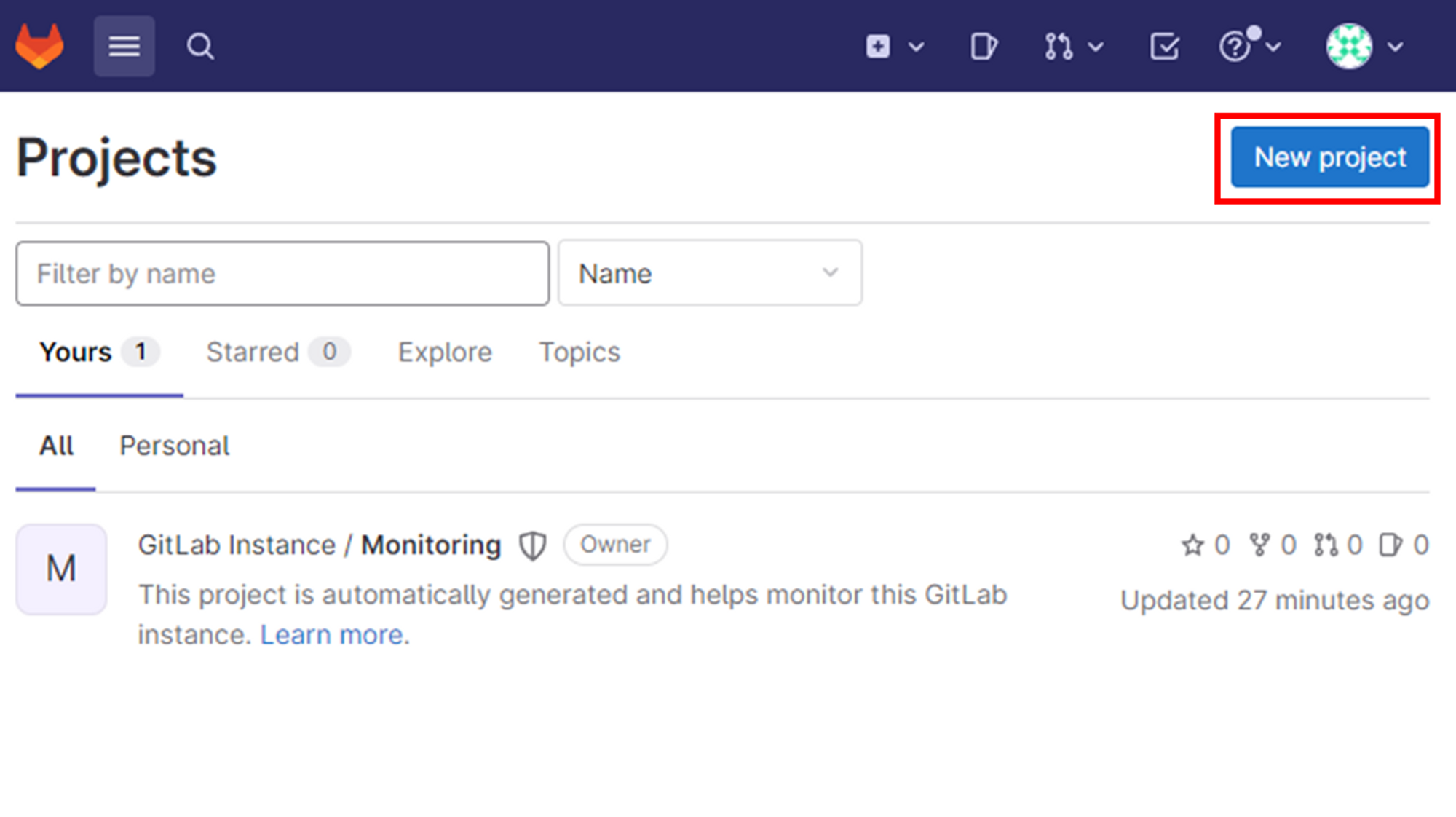Click the fork count icon on Monitoring

[x=1259, y=545]
